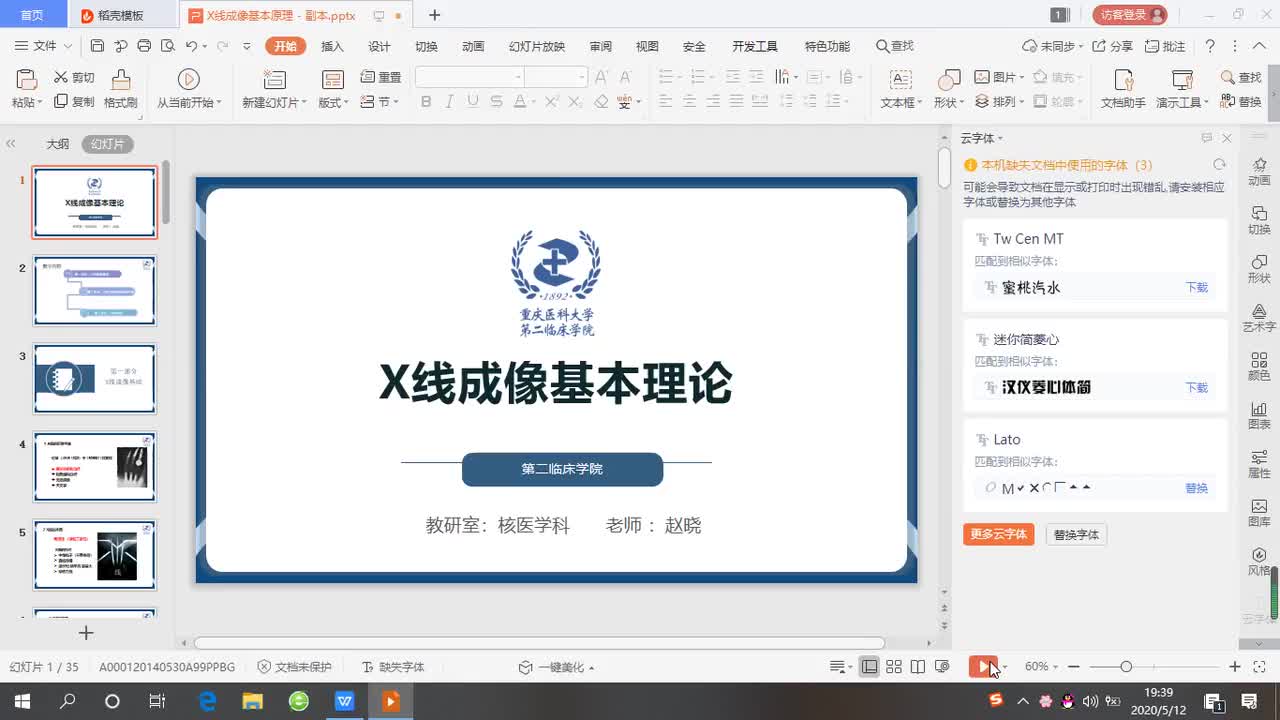Viewport: 1280px width, 720px height.
Task: Switch to Reading view in status bar
Action: 918,667
